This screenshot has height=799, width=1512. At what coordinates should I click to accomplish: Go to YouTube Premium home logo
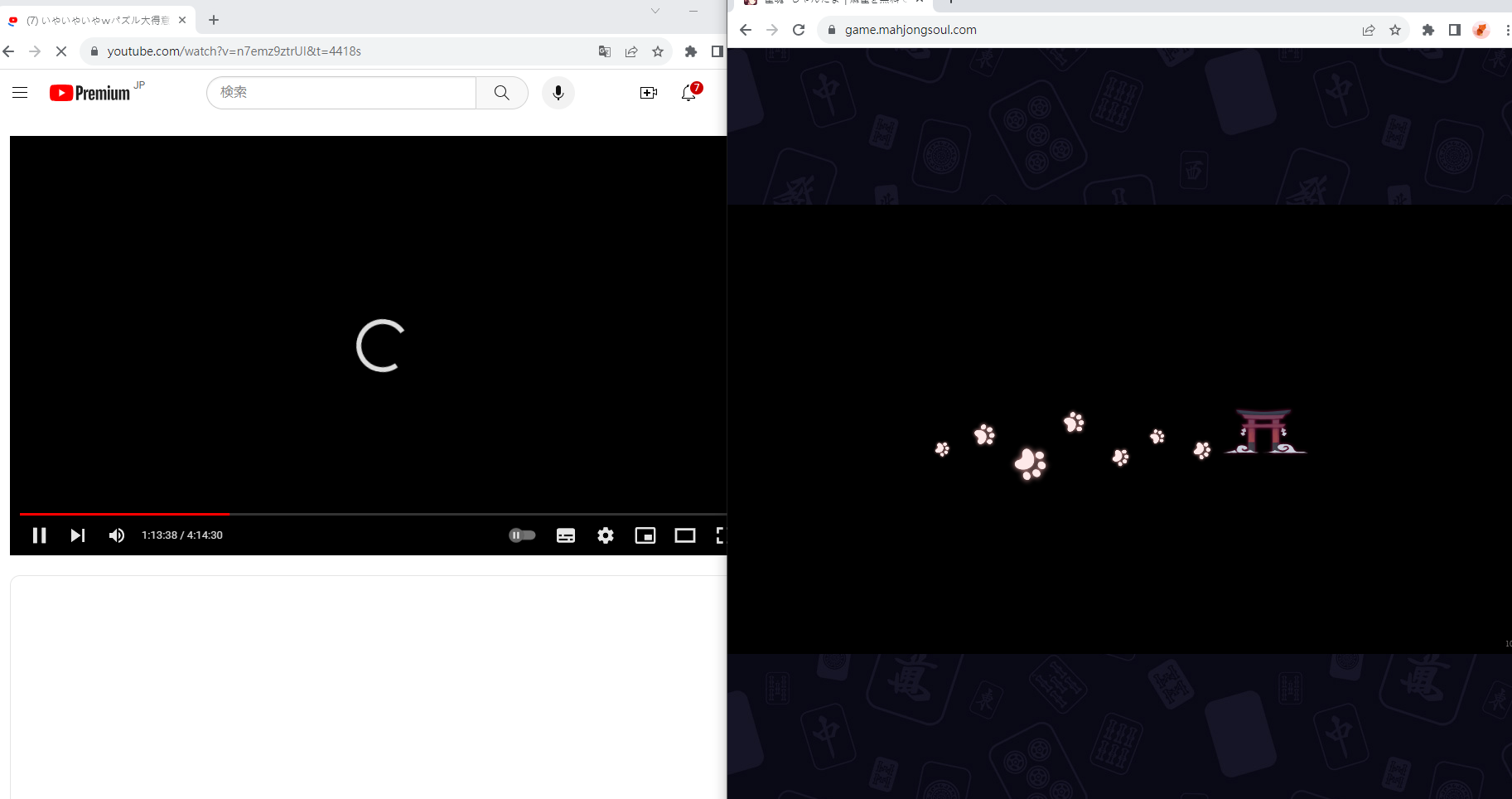click(89, 93)
